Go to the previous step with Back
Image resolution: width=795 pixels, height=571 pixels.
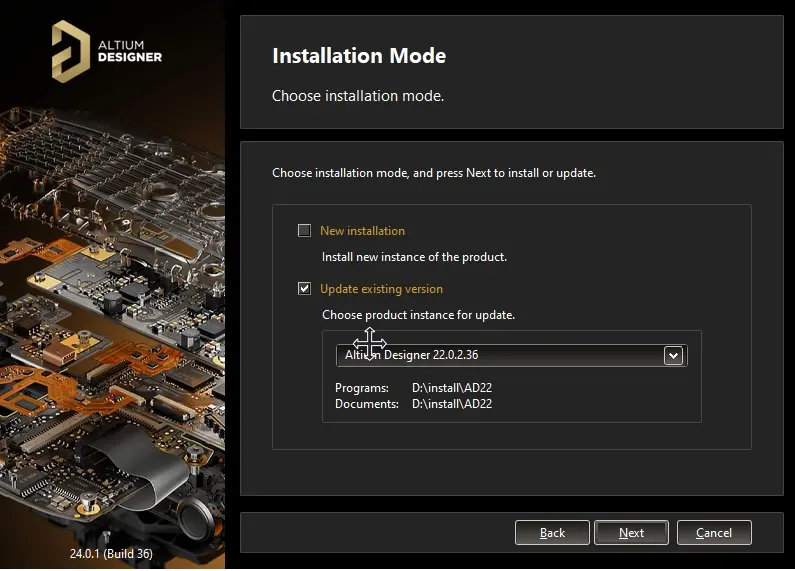552,532
